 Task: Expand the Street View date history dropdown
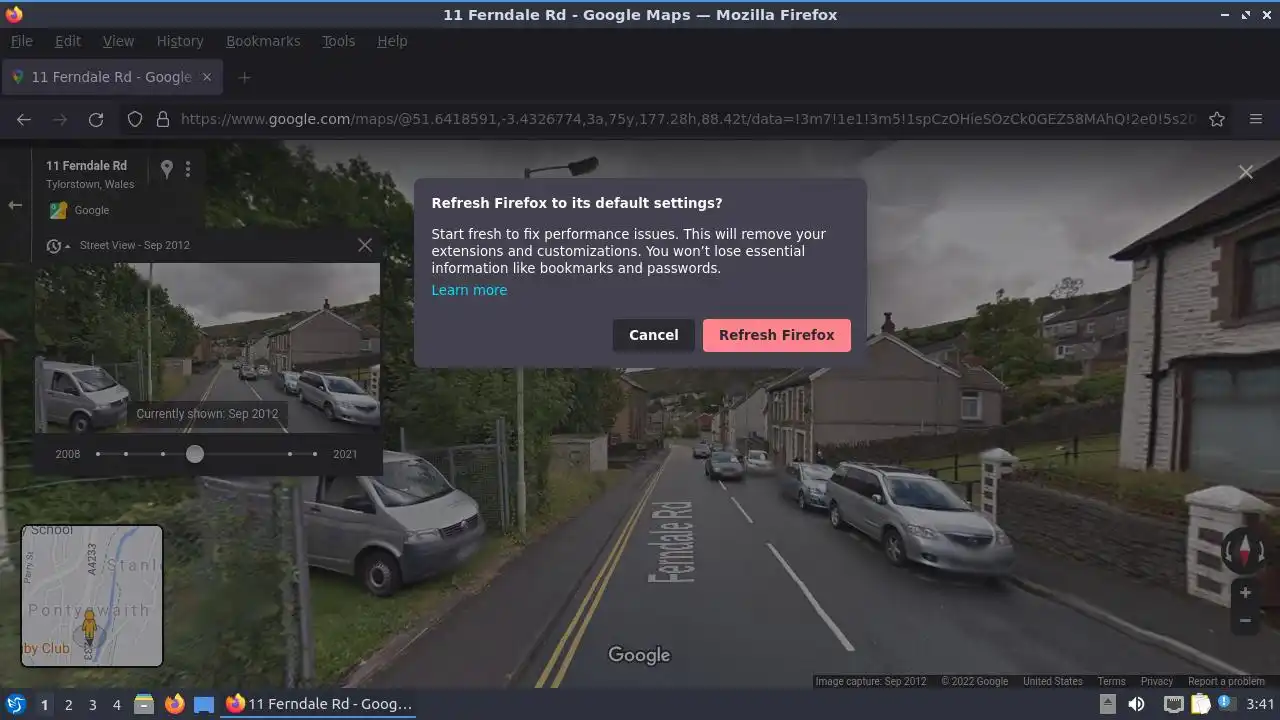pos(58,246)
